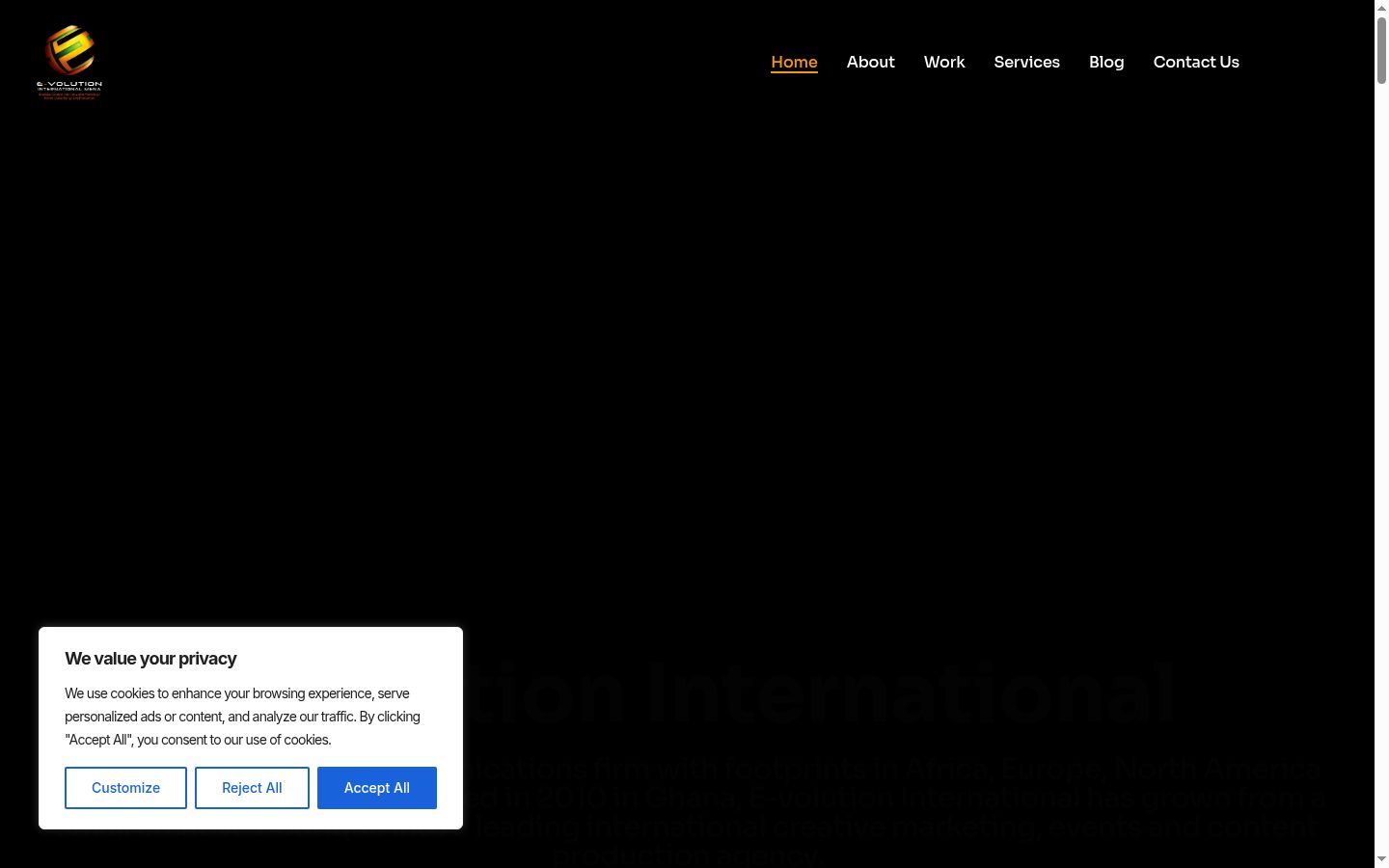Go to the About page

click(870, 62)
